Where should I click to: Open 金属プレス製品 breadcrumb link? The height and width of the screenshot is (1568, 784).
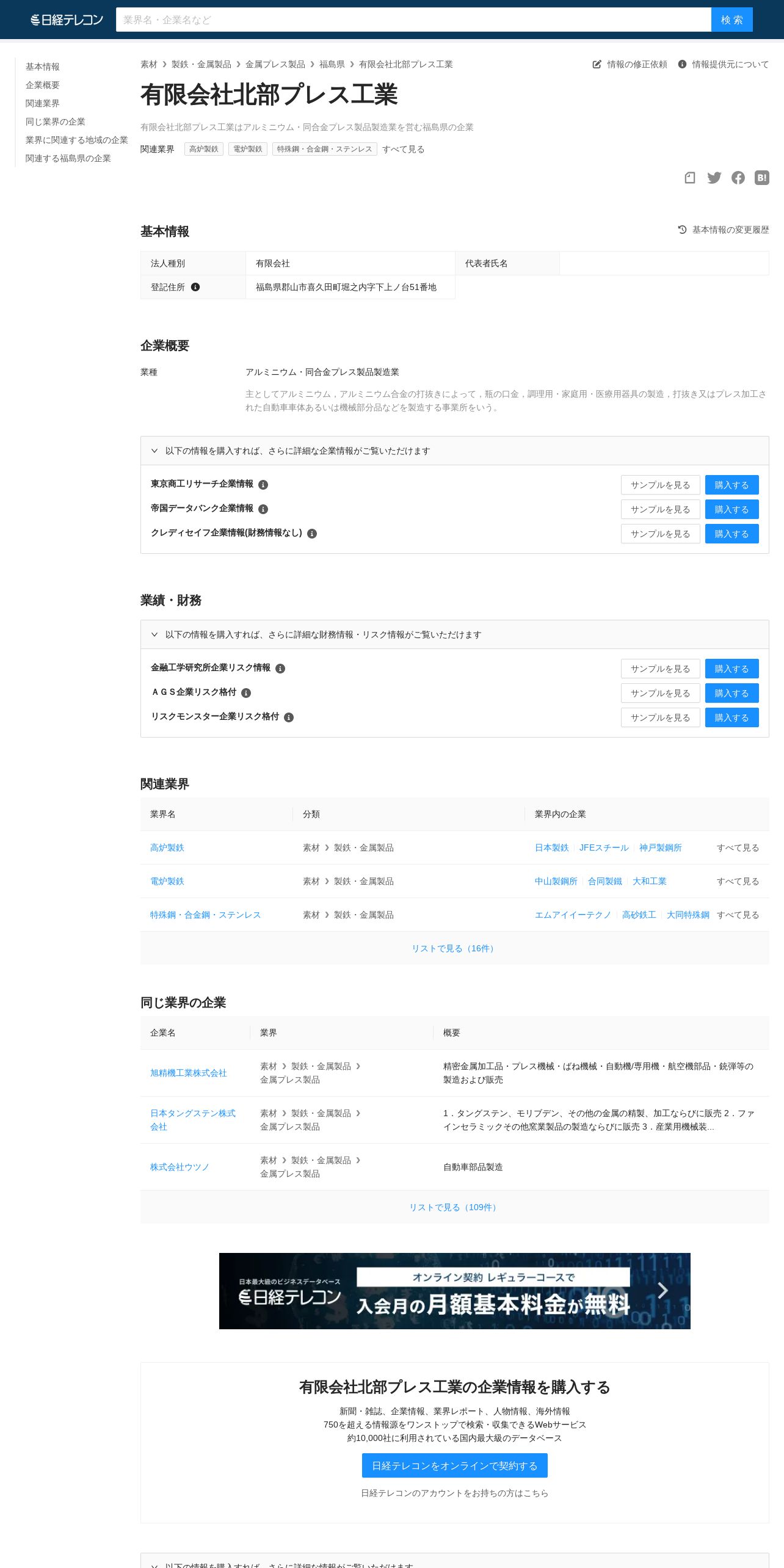[275, 64]
